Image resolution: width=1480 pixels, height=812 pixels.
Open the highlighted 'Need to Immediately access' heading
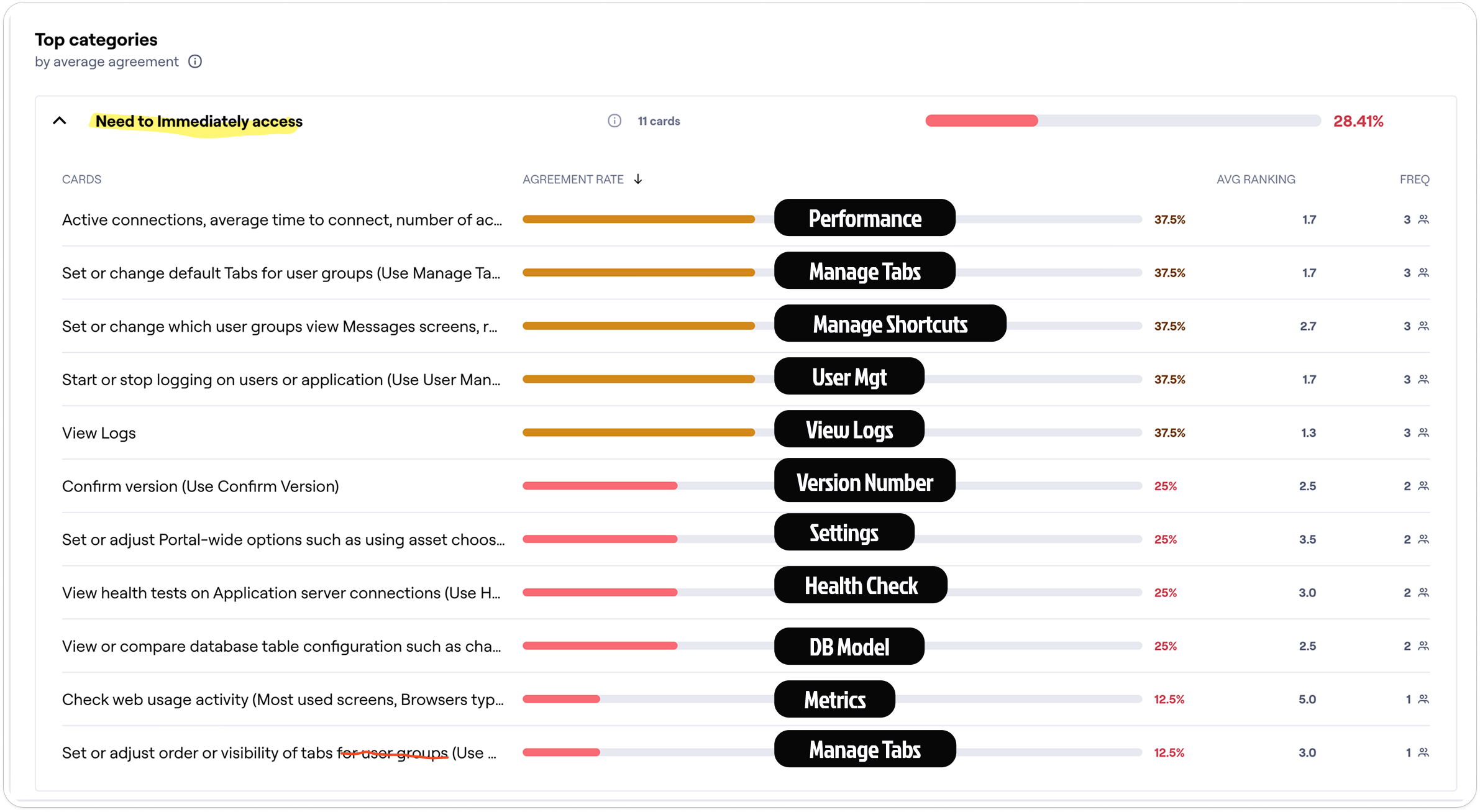pos(197,121)
